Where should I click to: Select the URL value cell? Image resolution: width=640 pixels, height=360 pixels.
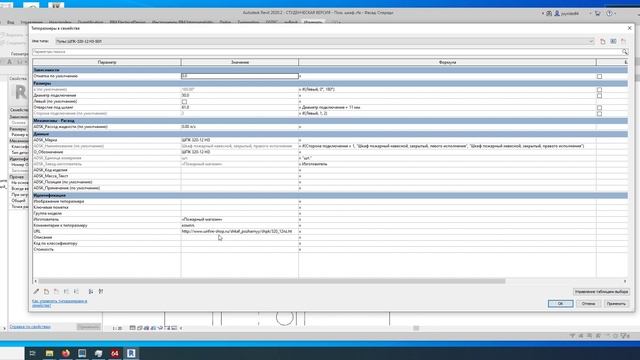[x=240, y=231]
